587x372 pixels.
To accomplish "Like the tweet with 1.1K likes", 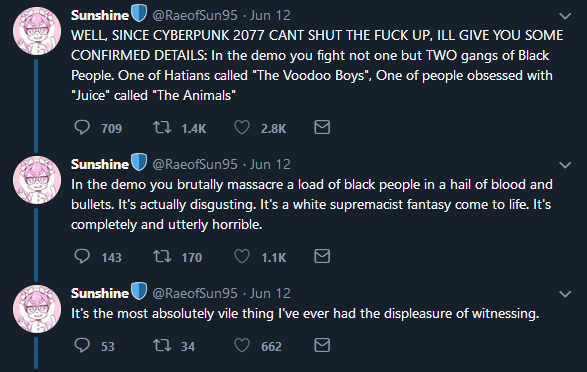I will [x=242, y=256].
